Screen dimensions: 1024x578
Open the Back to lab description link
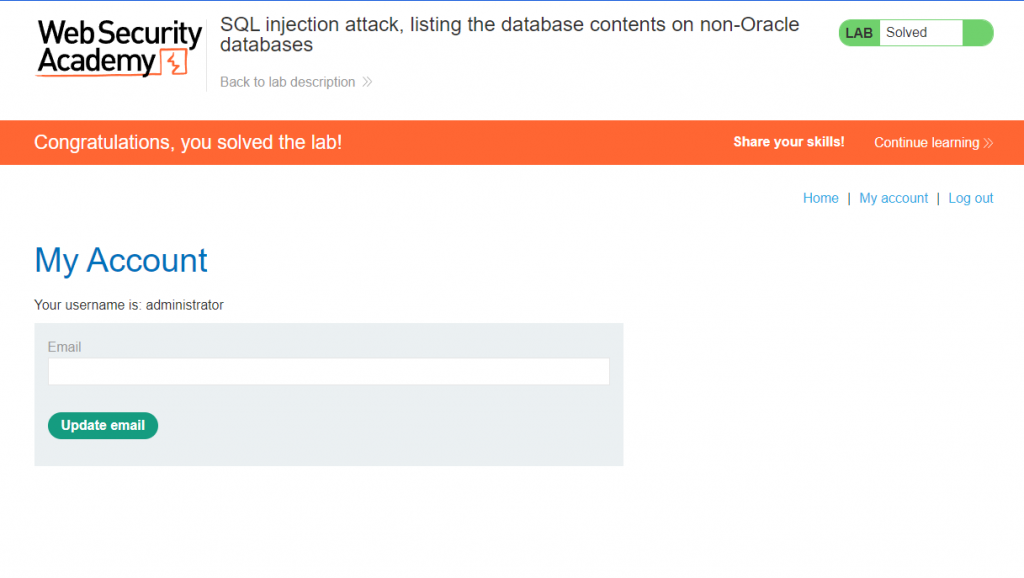(x=288, y=82)
